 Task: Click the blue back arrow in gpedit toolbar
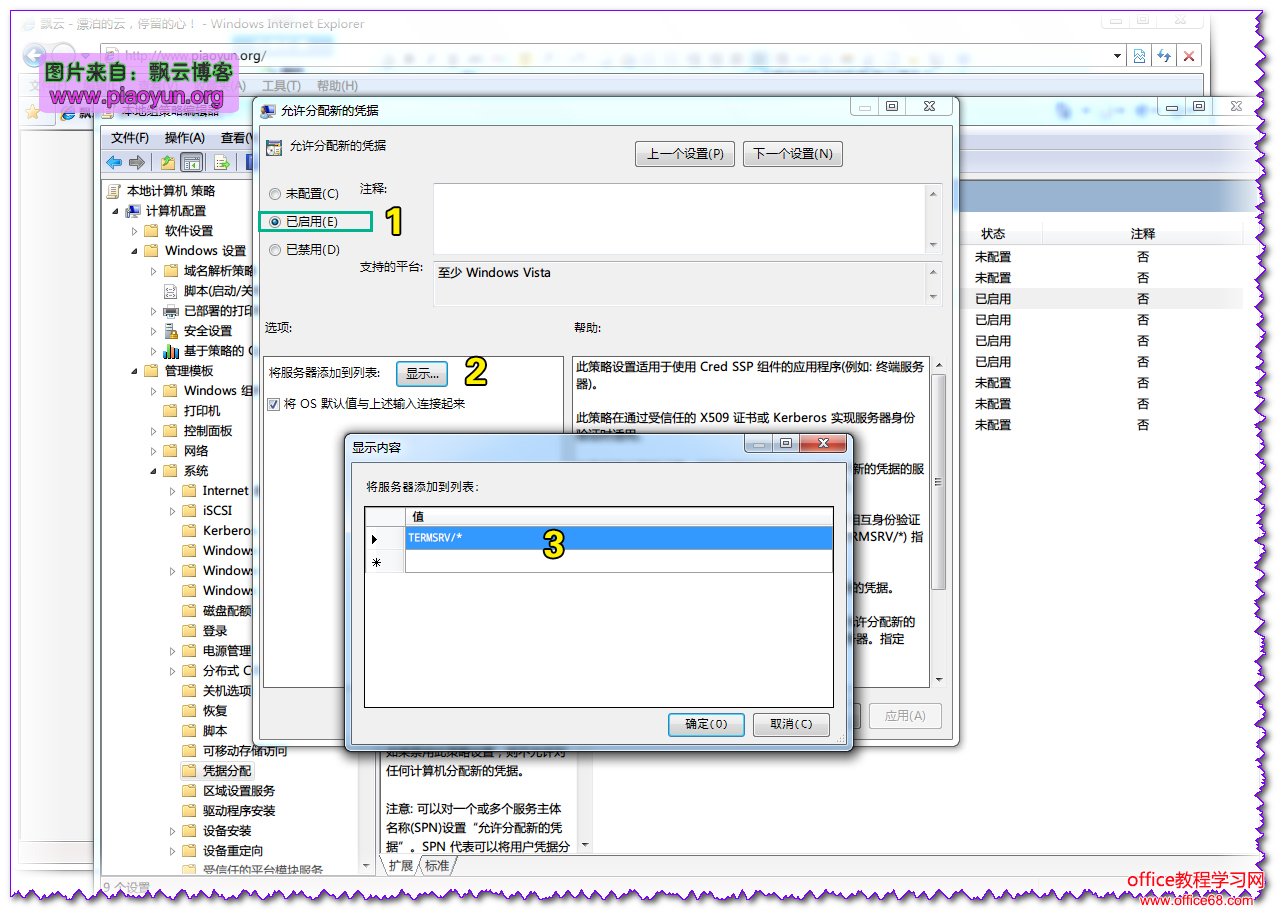(x=114, y=163)
